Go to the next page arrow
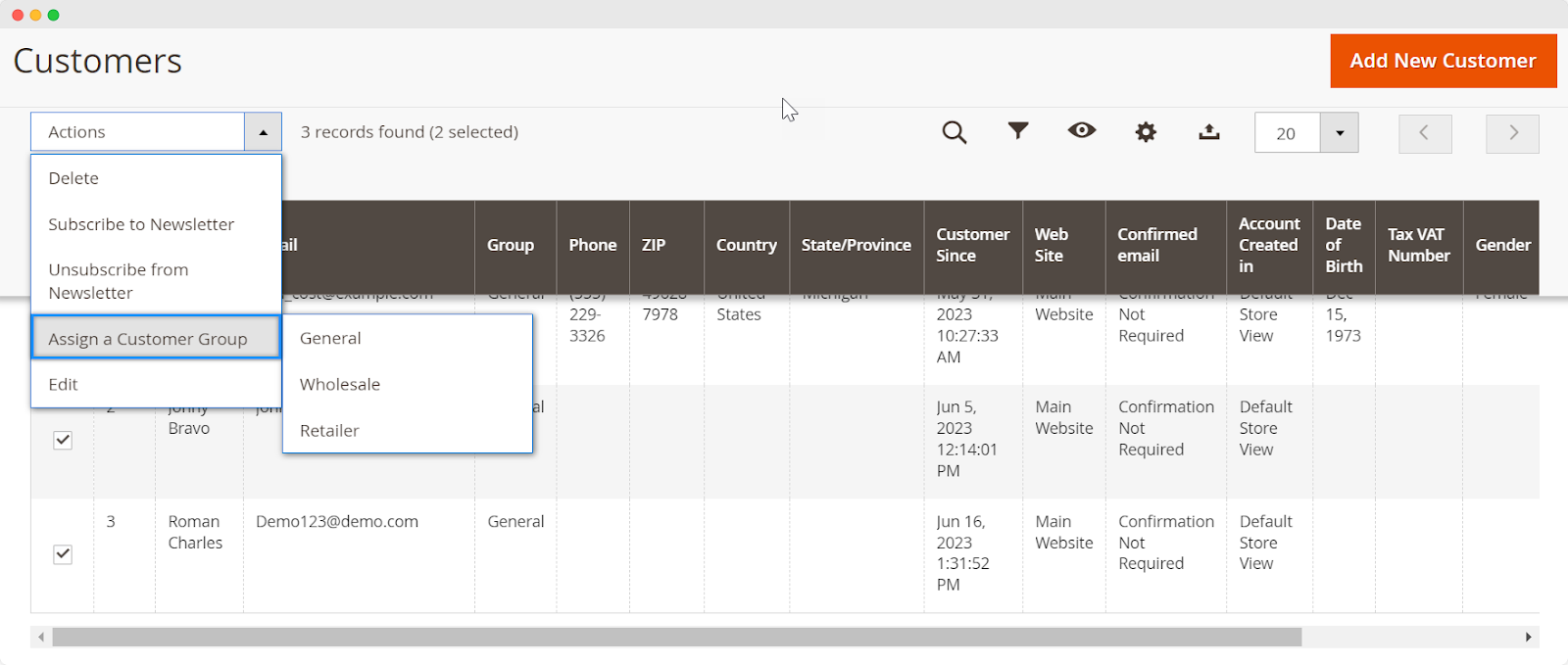Viewport: 1568px width, 665px height. (1512, 133)
